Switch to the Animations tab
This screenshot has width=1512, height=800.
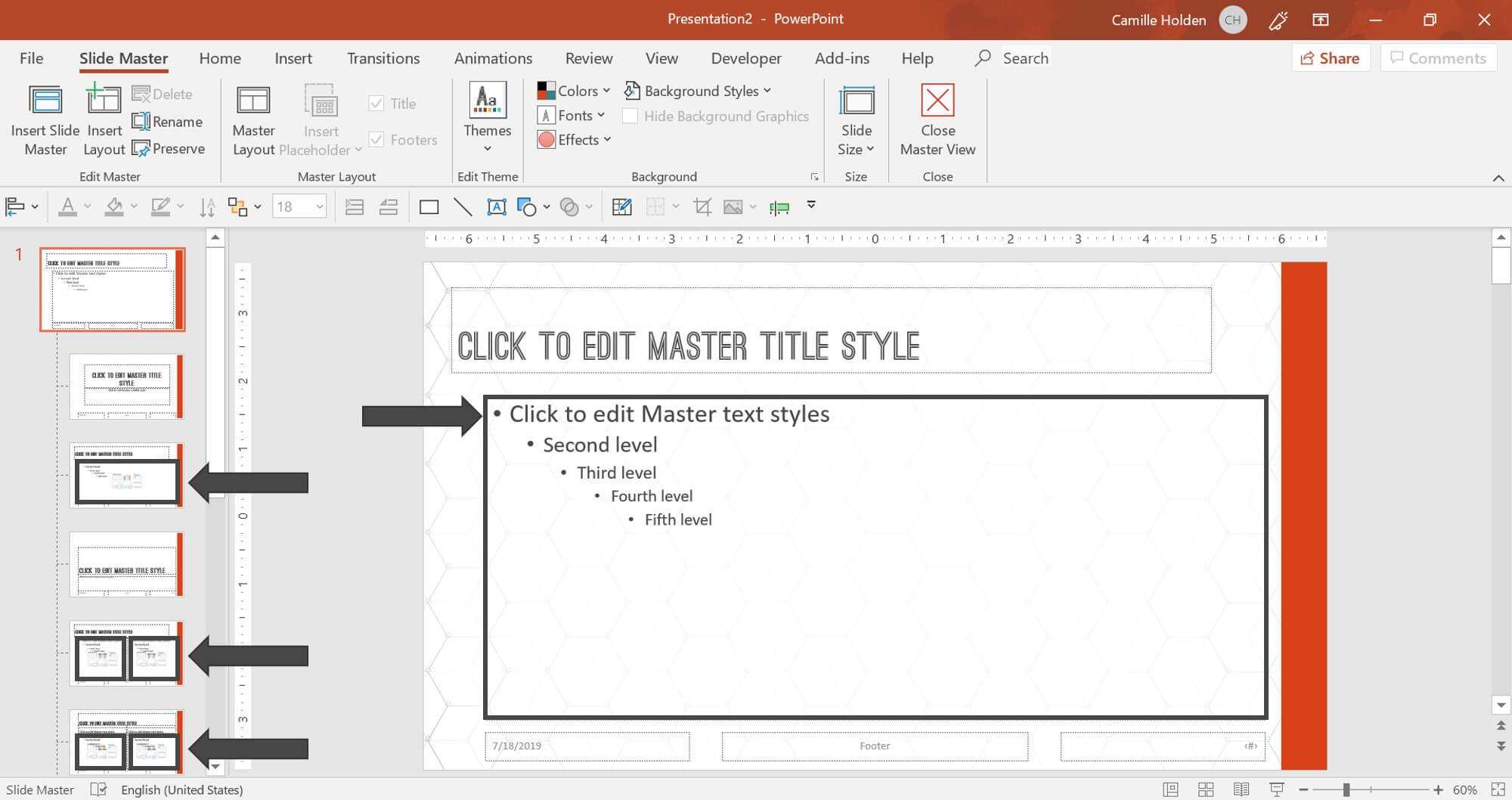pyautogui.click(x=493, y=58)
